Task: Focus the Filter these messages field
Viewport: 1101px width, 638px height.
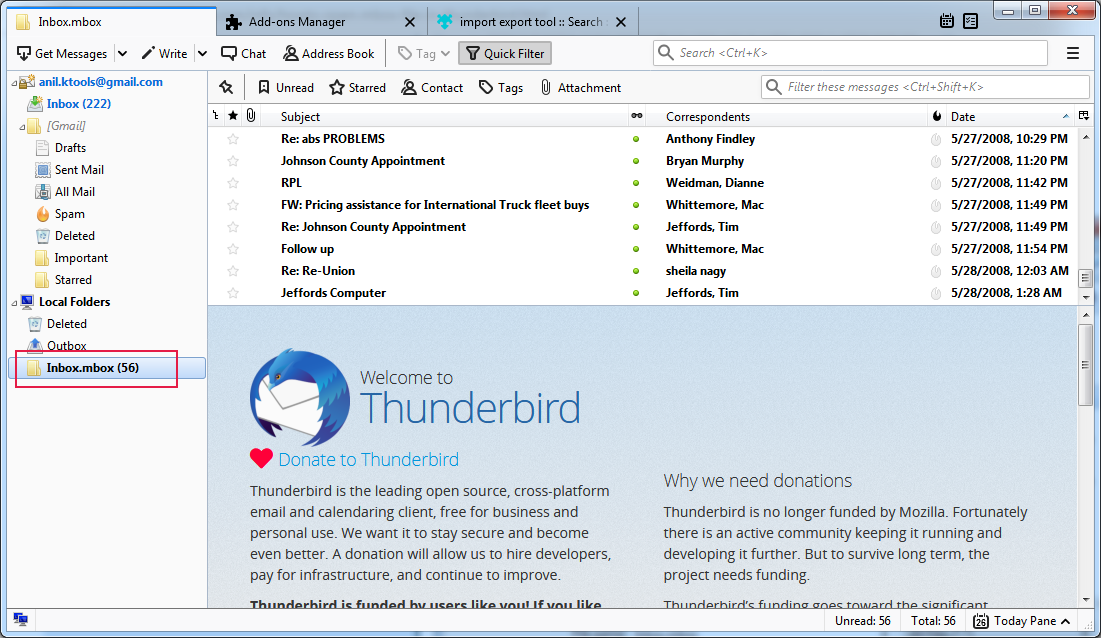Action: click(x=925, y=87)
